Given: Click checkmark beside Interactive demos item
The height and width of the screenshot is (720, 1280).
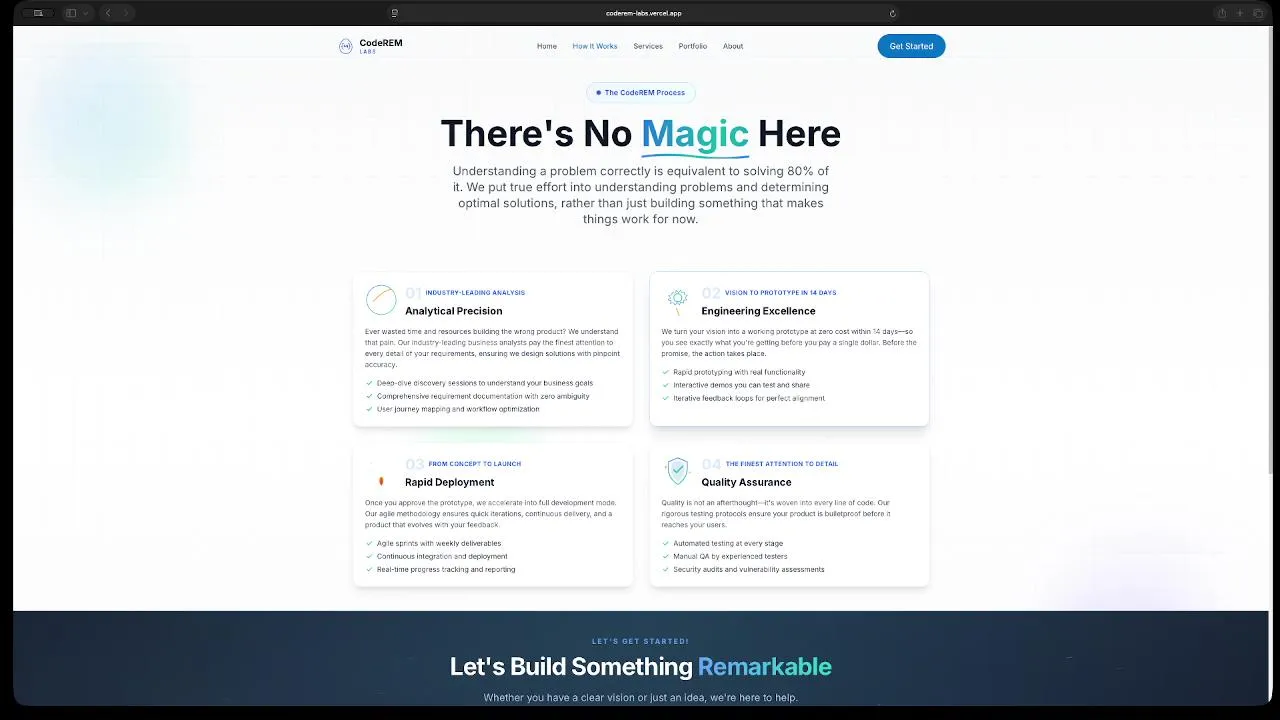Looking at the screenshot, I should point(665,385).
